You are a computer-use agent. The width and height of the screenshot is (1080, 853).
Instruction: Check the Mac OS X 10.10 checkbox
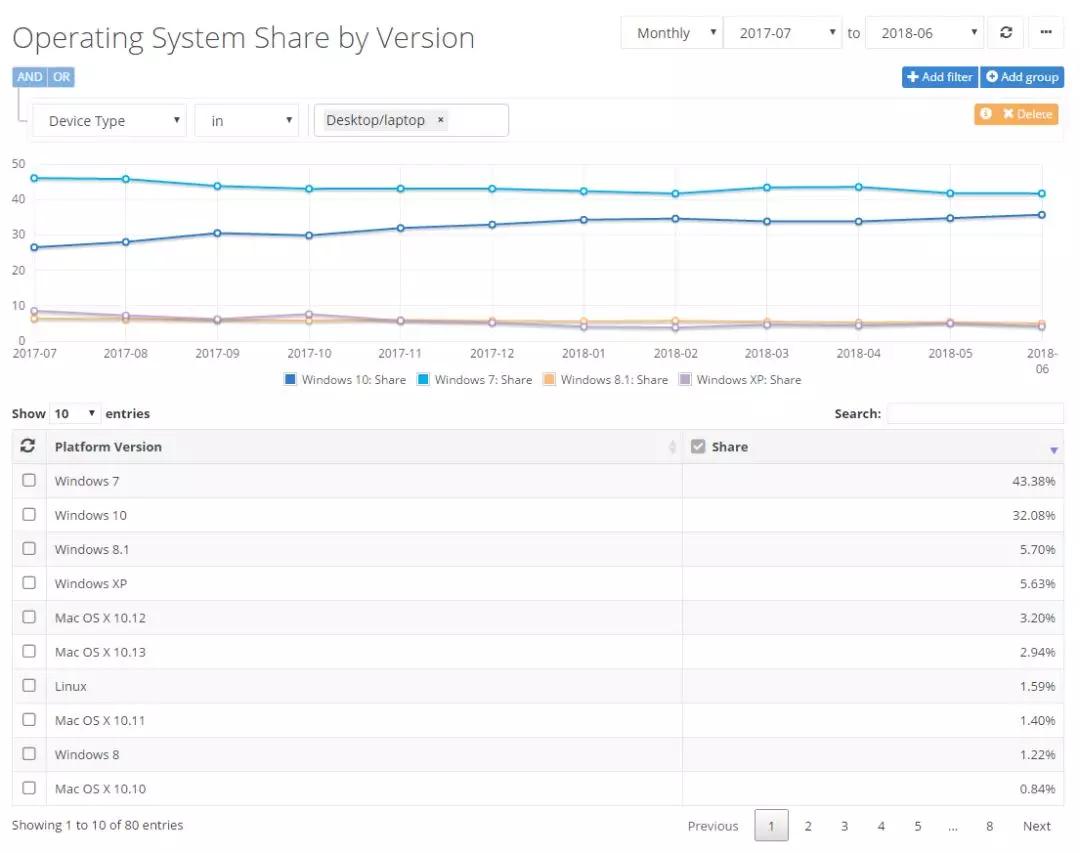point(29,788)
